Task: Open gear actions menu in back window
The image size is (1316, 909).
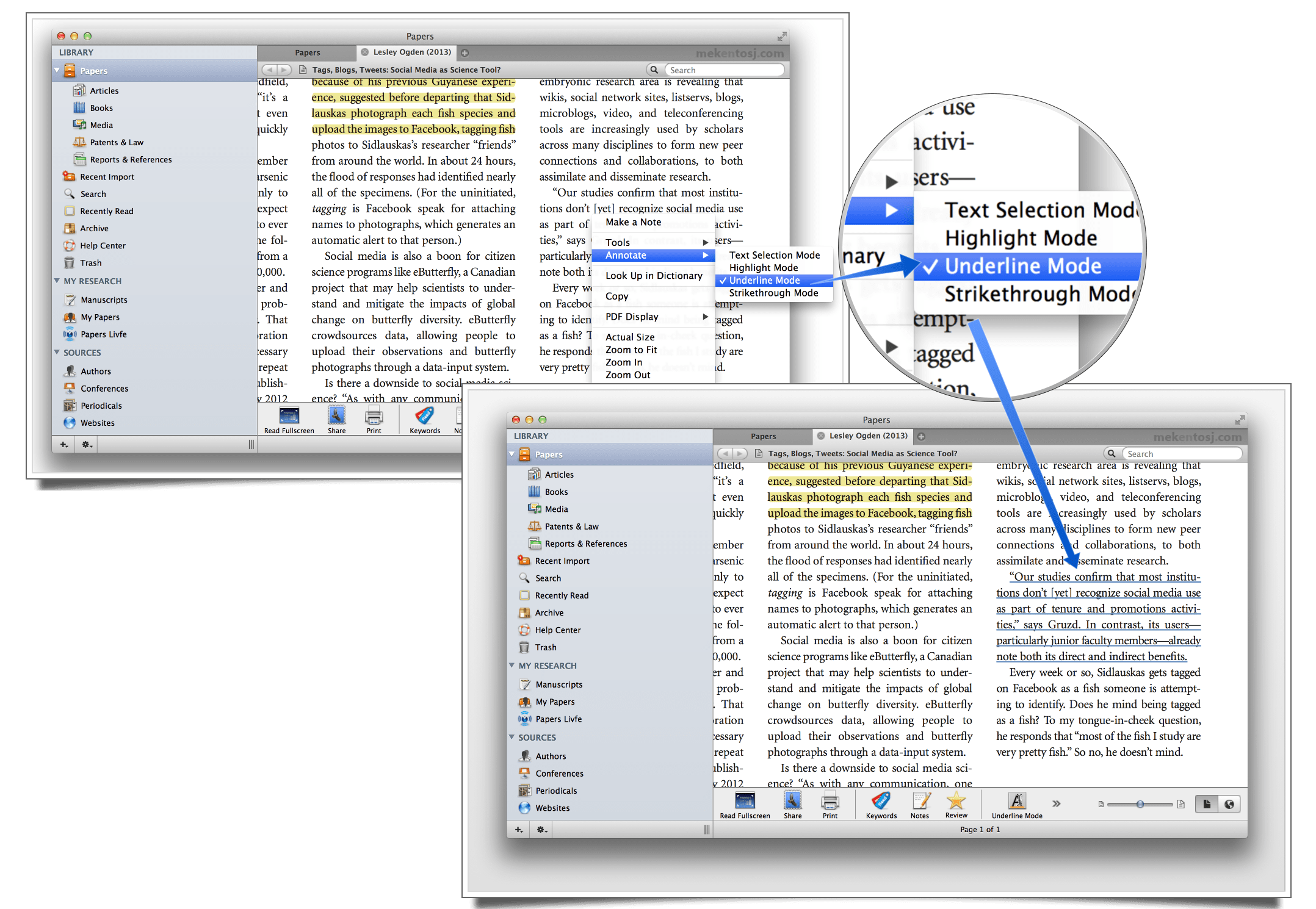Action: 87,444
